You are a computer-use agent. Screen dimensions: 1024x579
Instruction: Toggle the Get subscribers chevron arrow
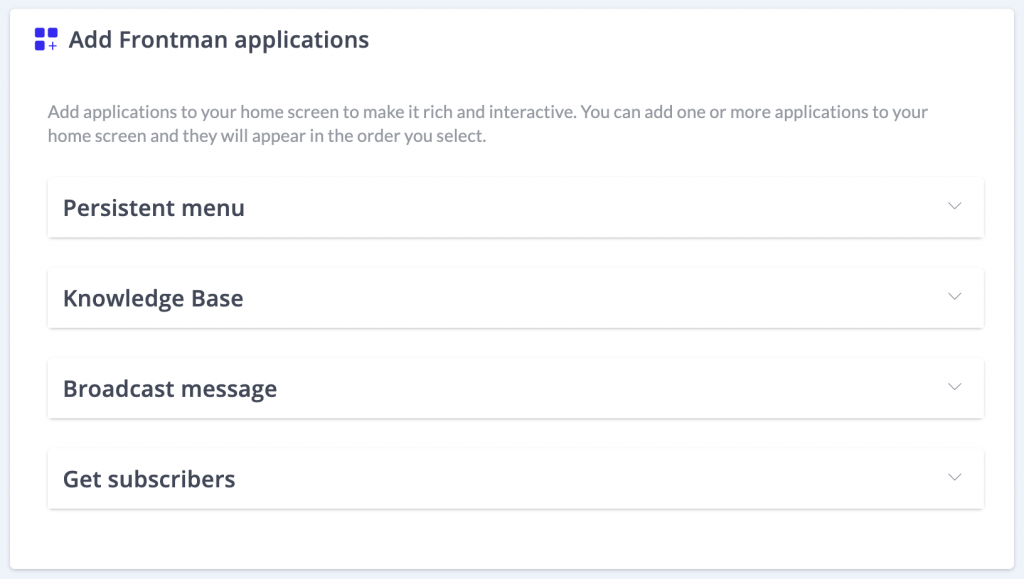[x=954, y=477]
